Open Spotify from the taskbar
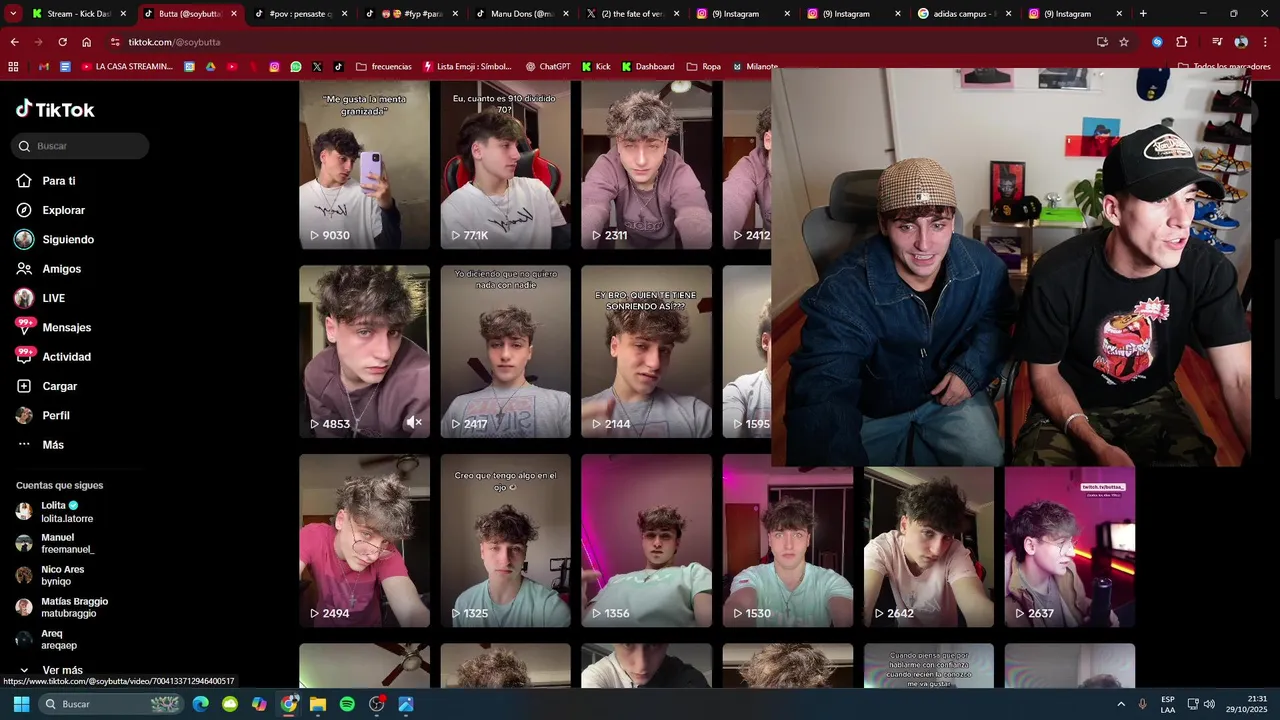 tap(347, 704)
